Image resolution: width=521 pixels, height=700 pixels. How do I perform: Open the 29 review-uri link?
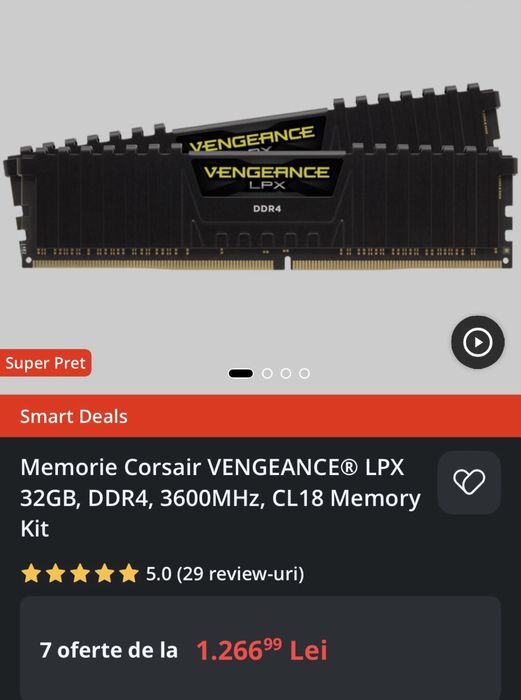tap(241, 574)
